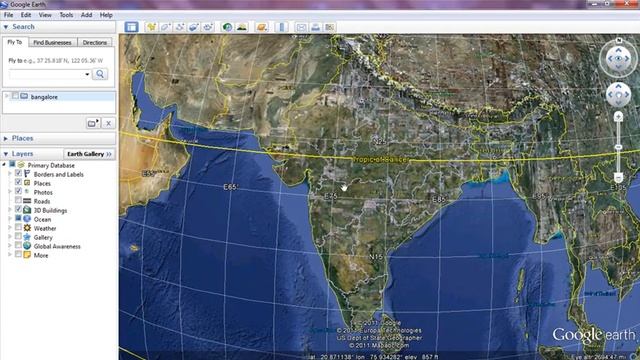Click the Weather sun icon in layers
The width and height of the screenshot is (640, 360).
point(27,228)
